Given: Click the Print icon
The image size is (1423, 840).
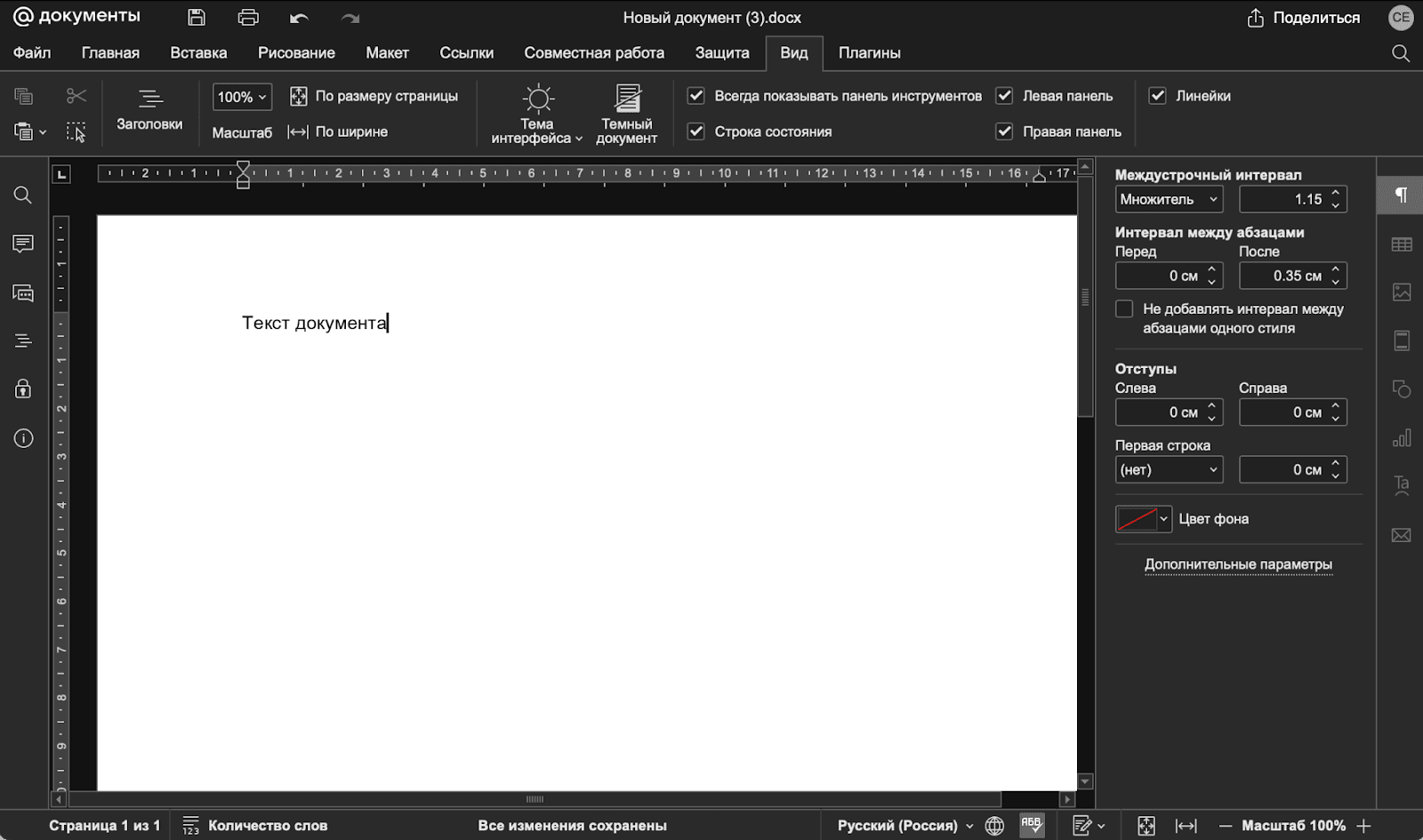Looking at the screenshot, I should 248,18.
